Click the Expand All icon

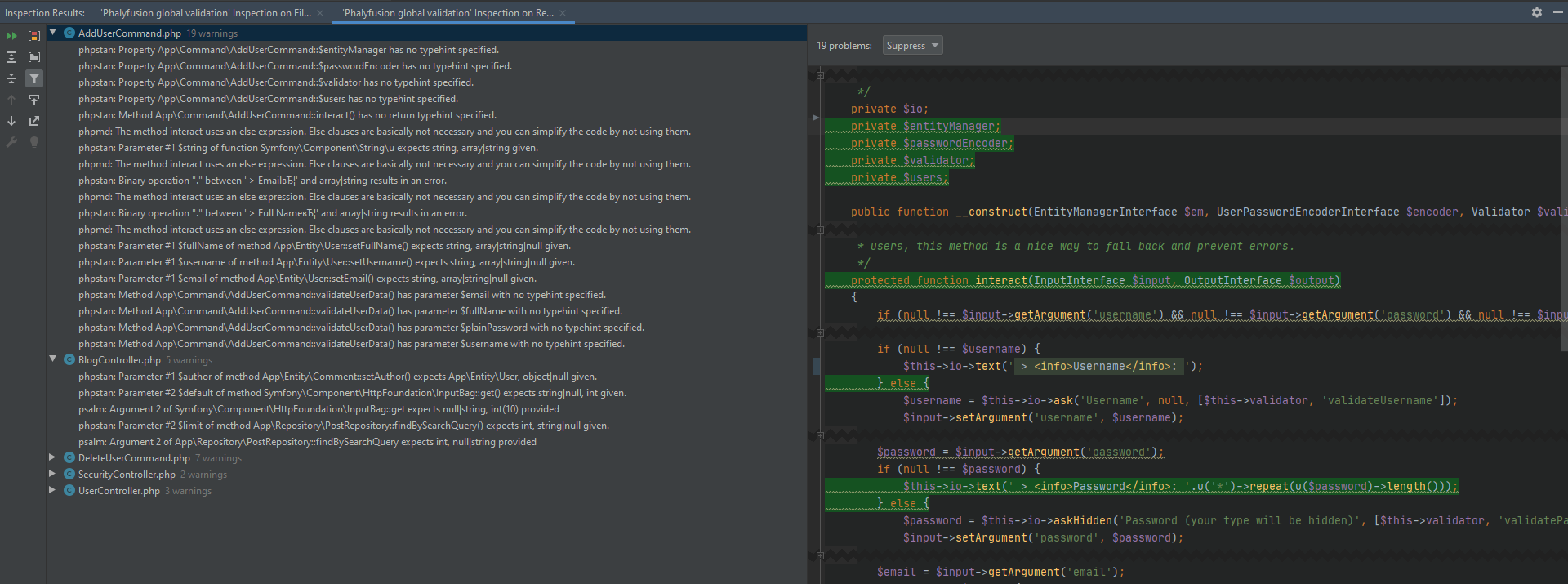coord(11,57)
